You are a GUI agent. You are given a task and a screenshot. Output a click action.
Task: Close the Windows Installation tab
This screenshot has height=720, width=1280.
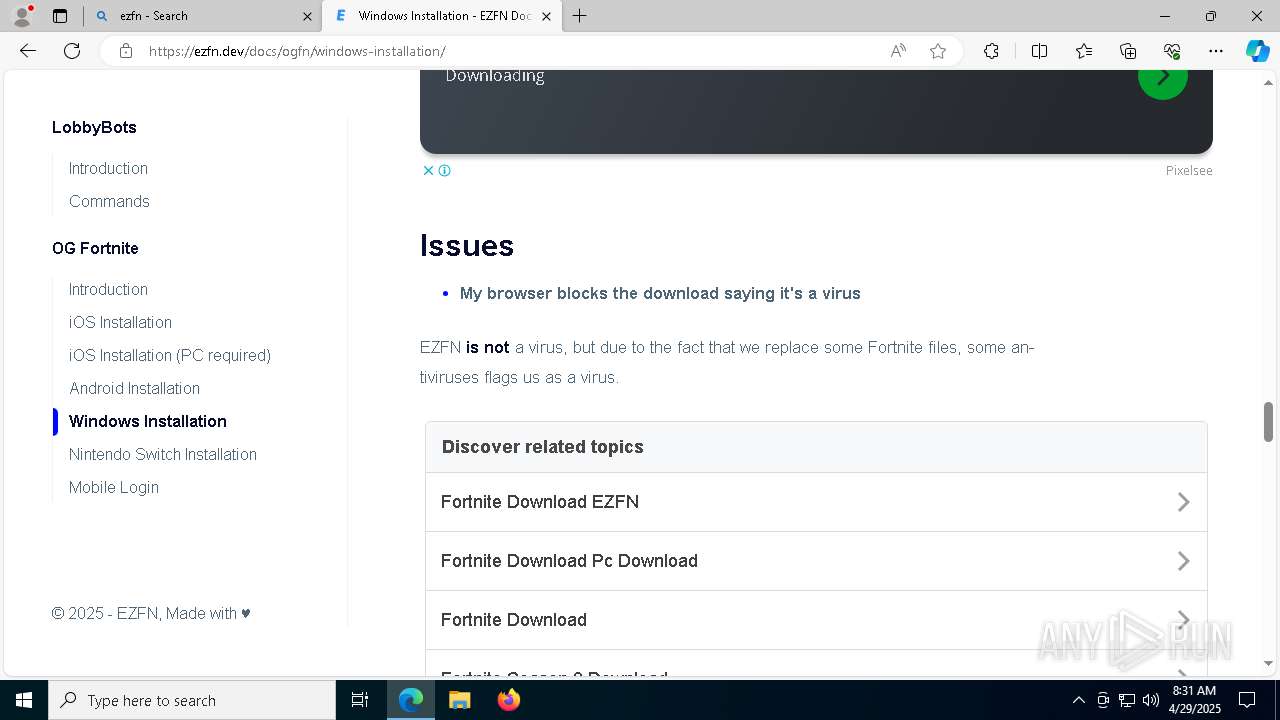click(546, 16)
